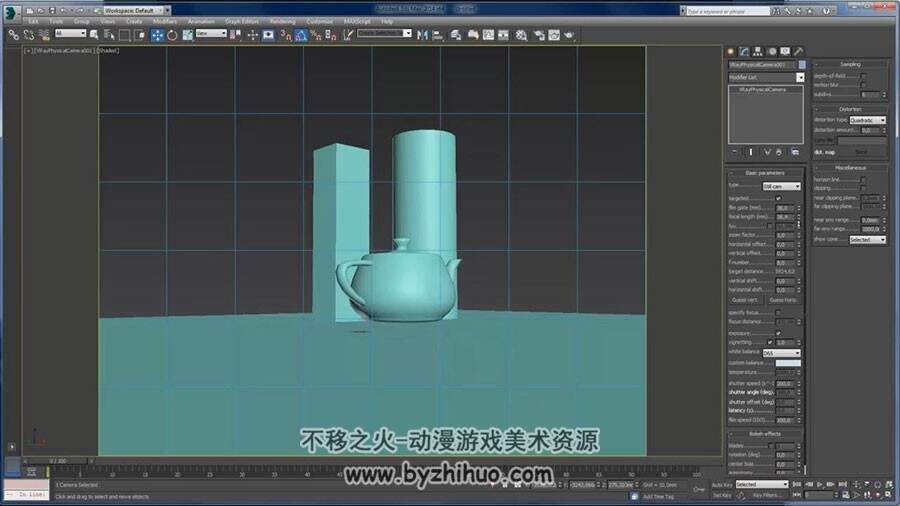Image resolution: width=900 pixels, height=506 pixels.
Task: Click the Guess vert. button
Action: coord(744,300)
